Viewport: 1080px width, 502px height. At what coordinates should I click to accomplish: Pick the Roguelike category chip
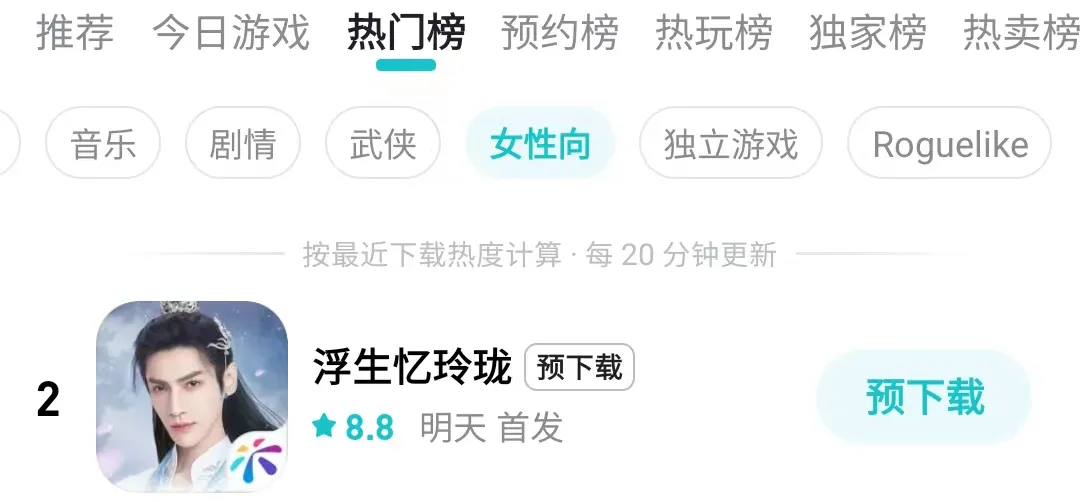pyautogui.click(x=950, y=143)
